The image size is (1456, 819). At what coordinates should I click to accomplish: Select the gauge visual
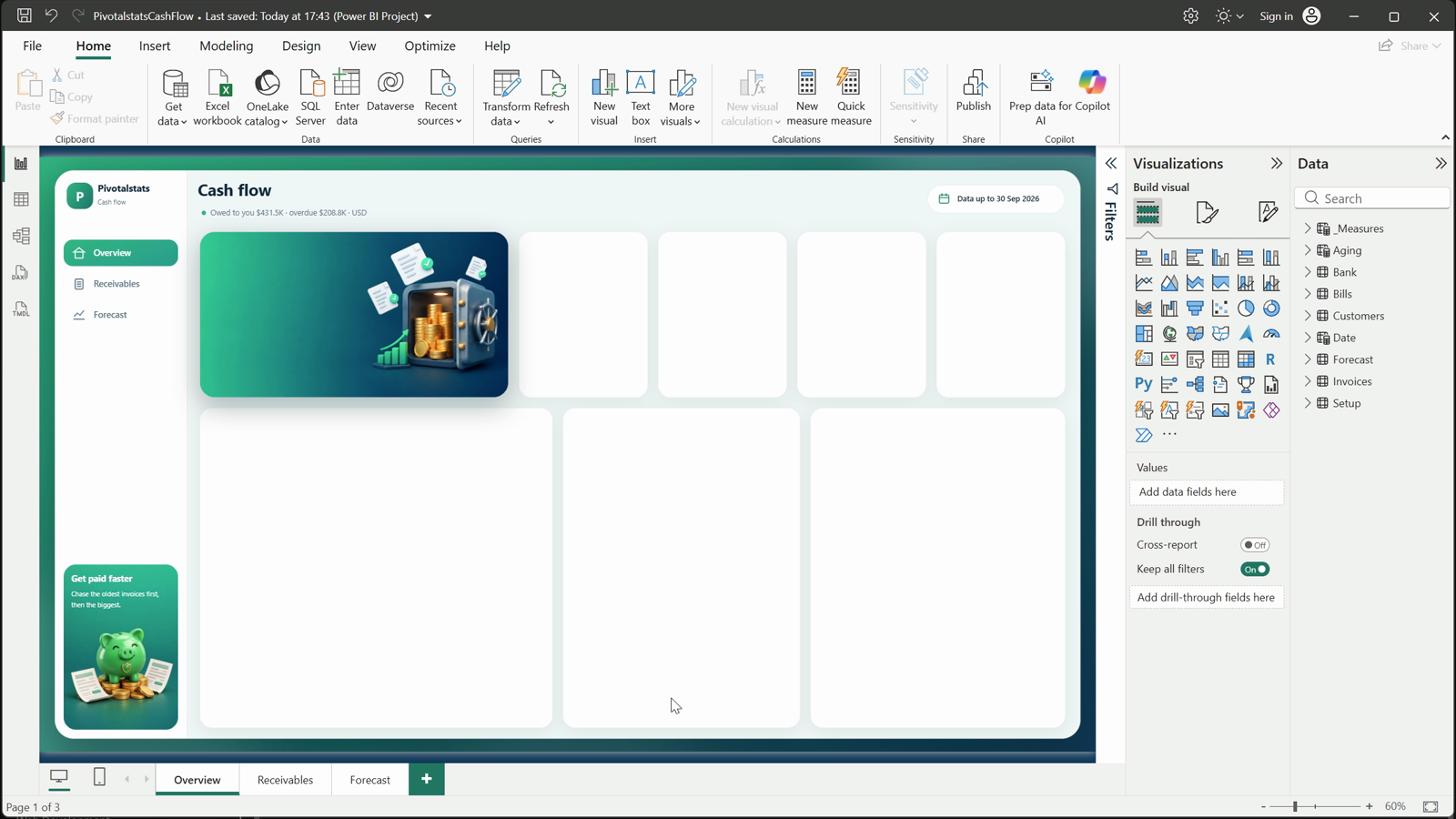click(1271, 334)
